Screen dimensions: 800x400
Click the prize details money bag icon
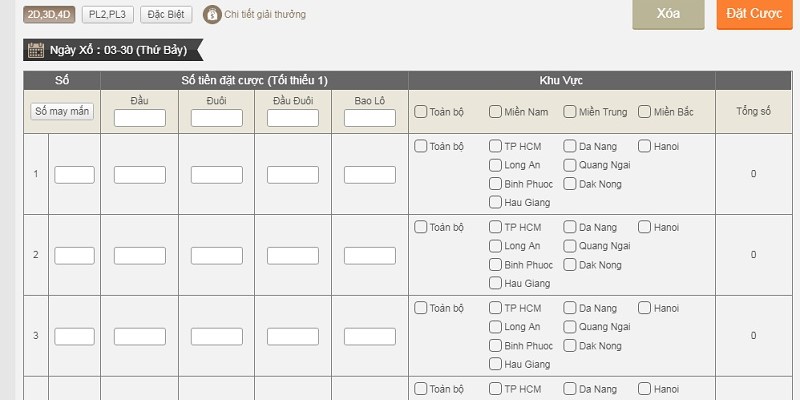coord(211,14)
